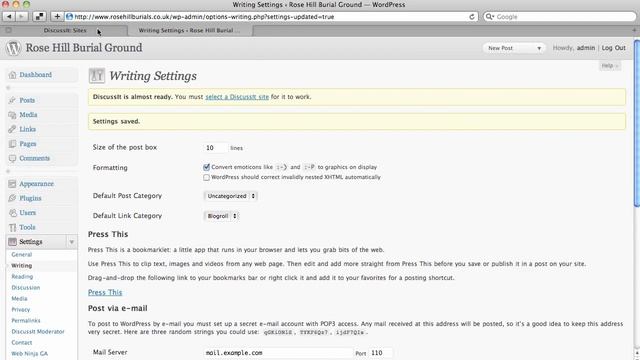
Task: Click the Appearance sidebar icon
Action: click(12, 184)
